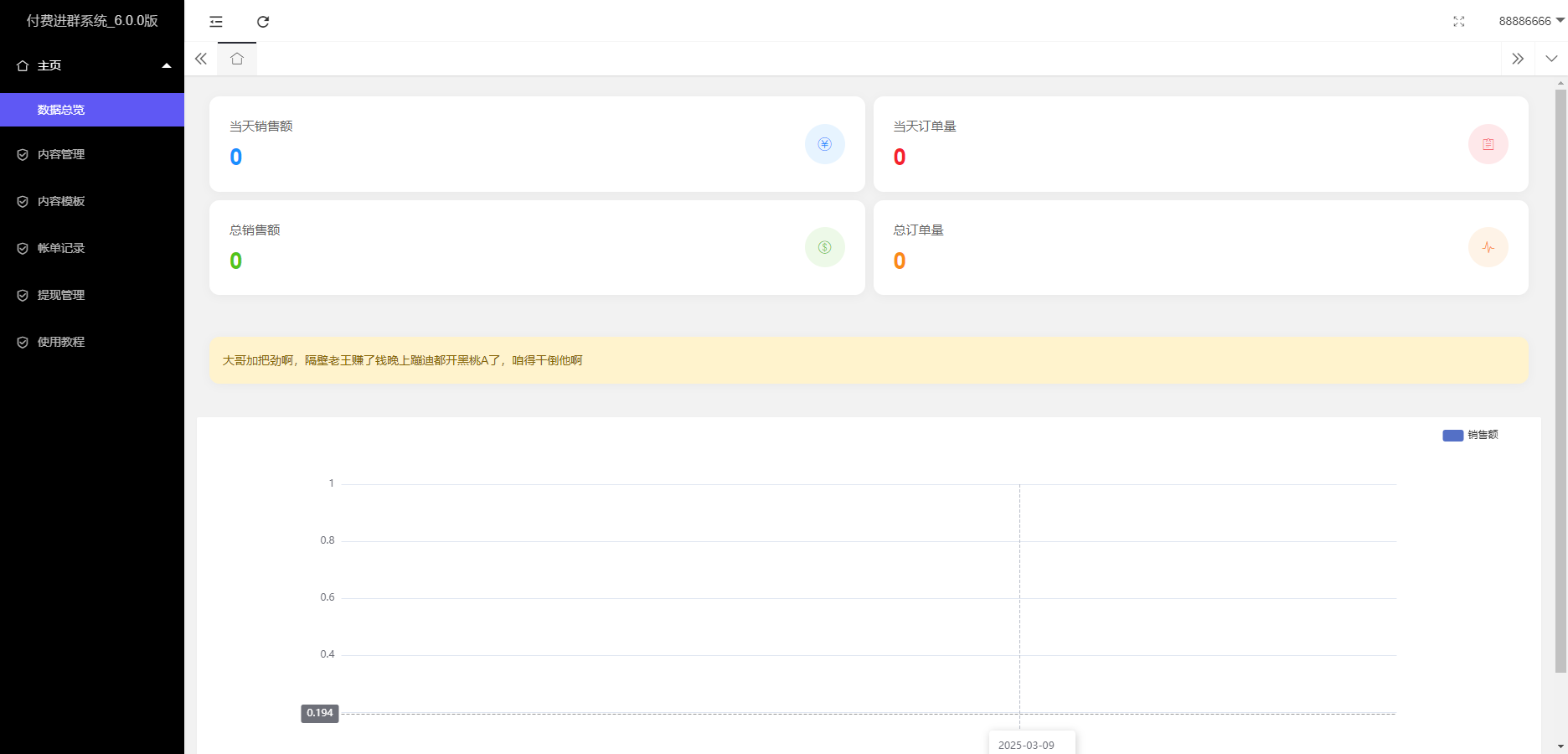Collapse the 主页 menu group
The height and width of the screenshot is (754, 1568).
pyautogui.click(x=92, y=65)
